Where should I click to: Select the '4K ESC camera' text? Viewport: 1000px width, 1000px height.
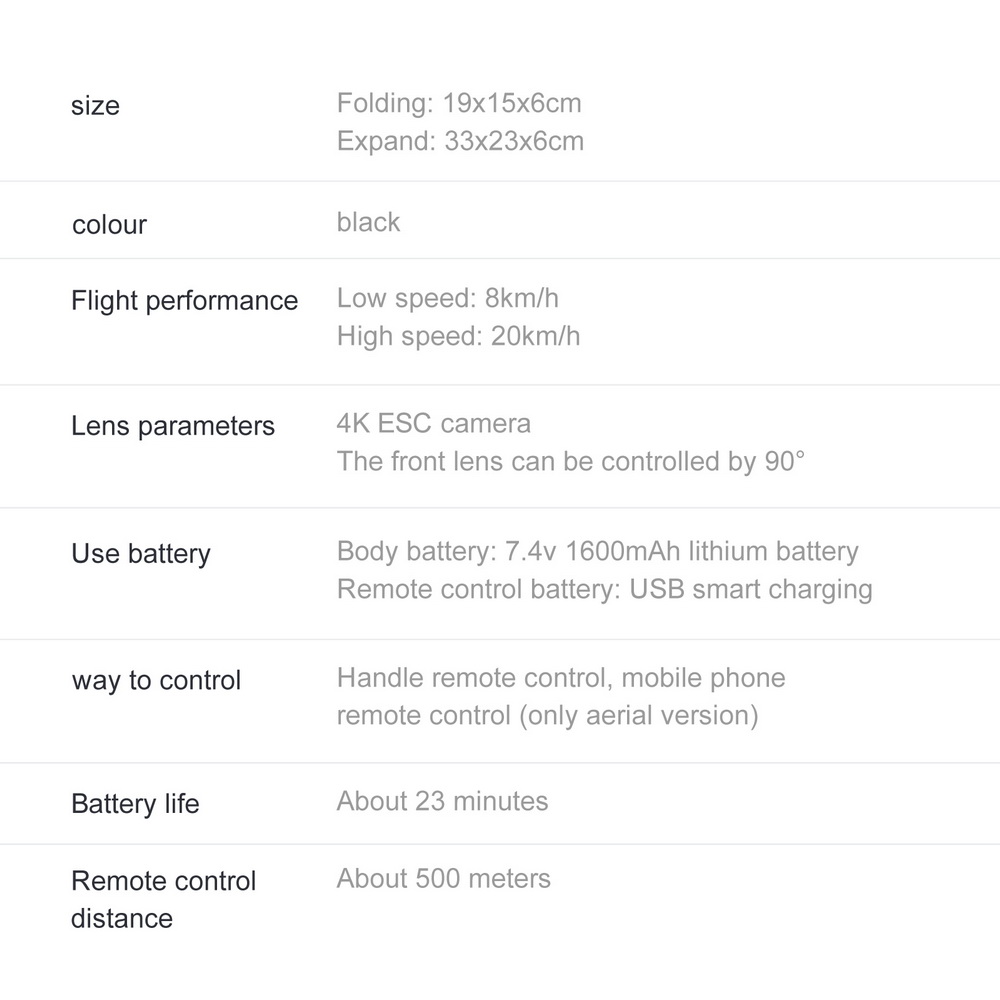434,423
